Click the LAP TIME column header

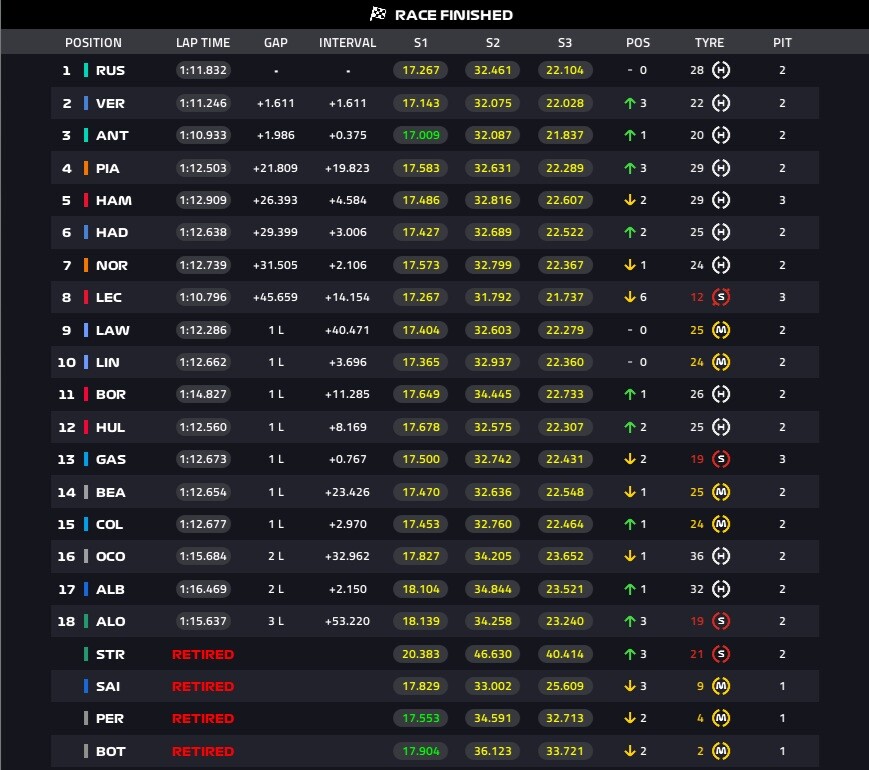pos(203,43)
